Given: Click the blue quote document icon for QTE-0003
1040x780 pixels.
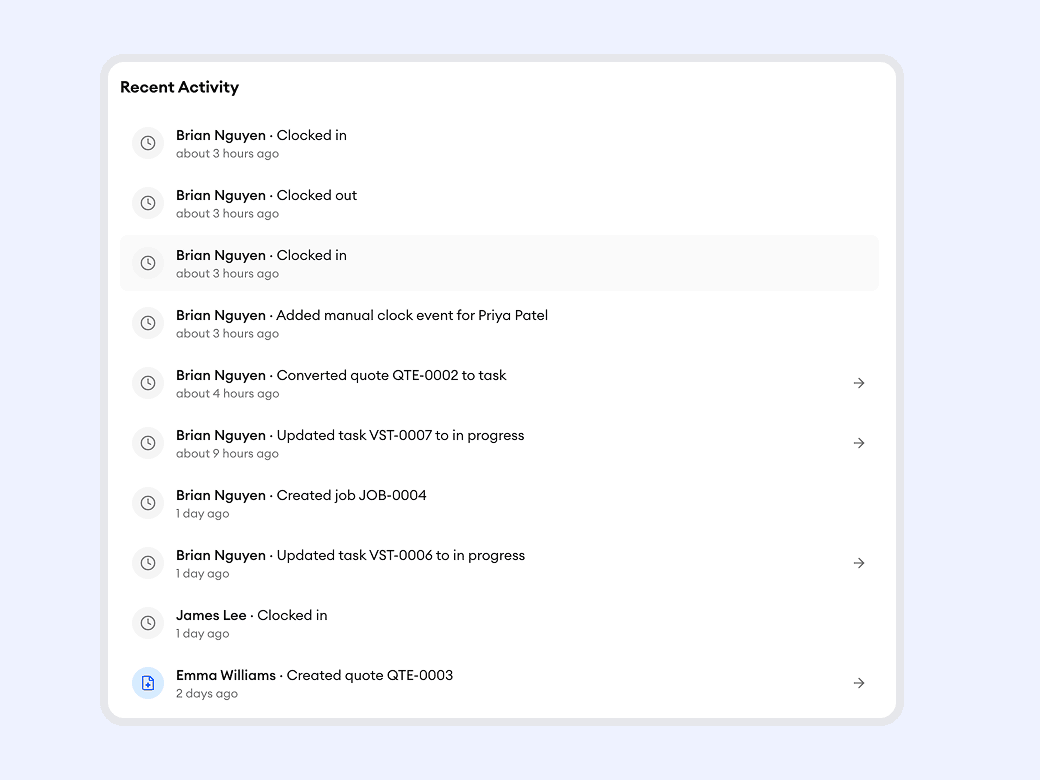Looking at the screenshot, I should (148, 683).
